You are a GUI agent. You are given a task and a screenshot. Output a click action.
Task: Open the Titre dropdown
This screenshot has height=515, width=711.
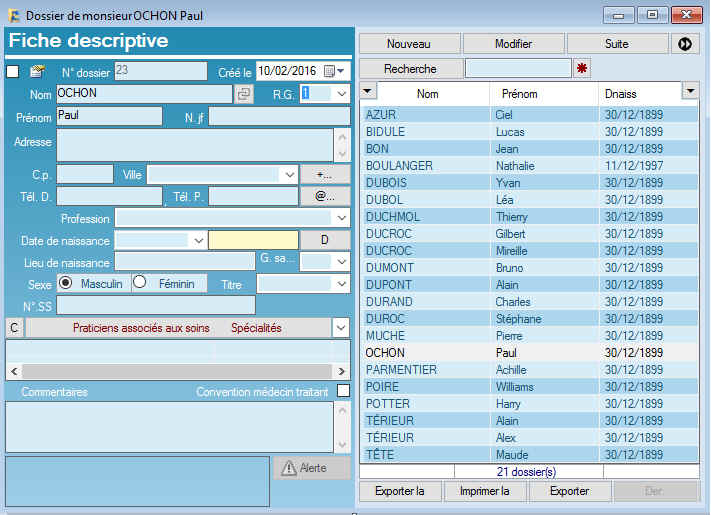pos(341,284)
